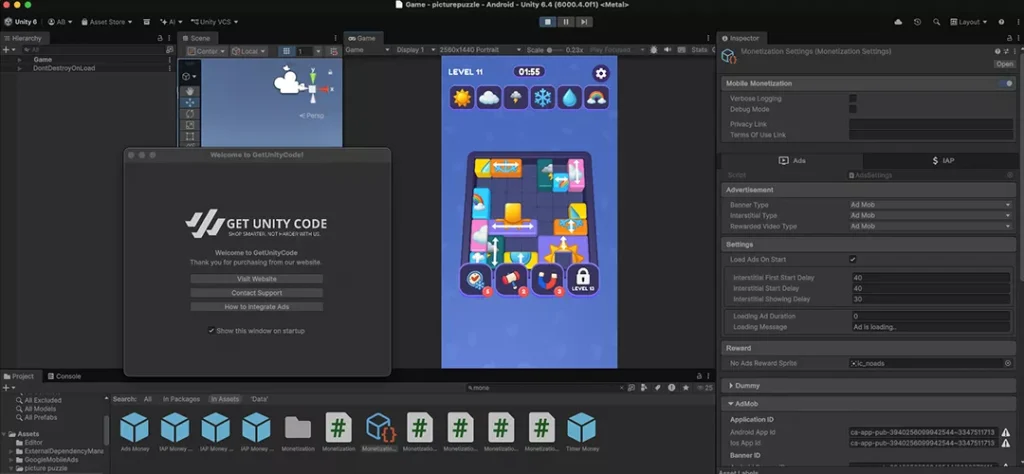
Task: Enable the Verbose Logging checkbox
Action: pos(853,99)
